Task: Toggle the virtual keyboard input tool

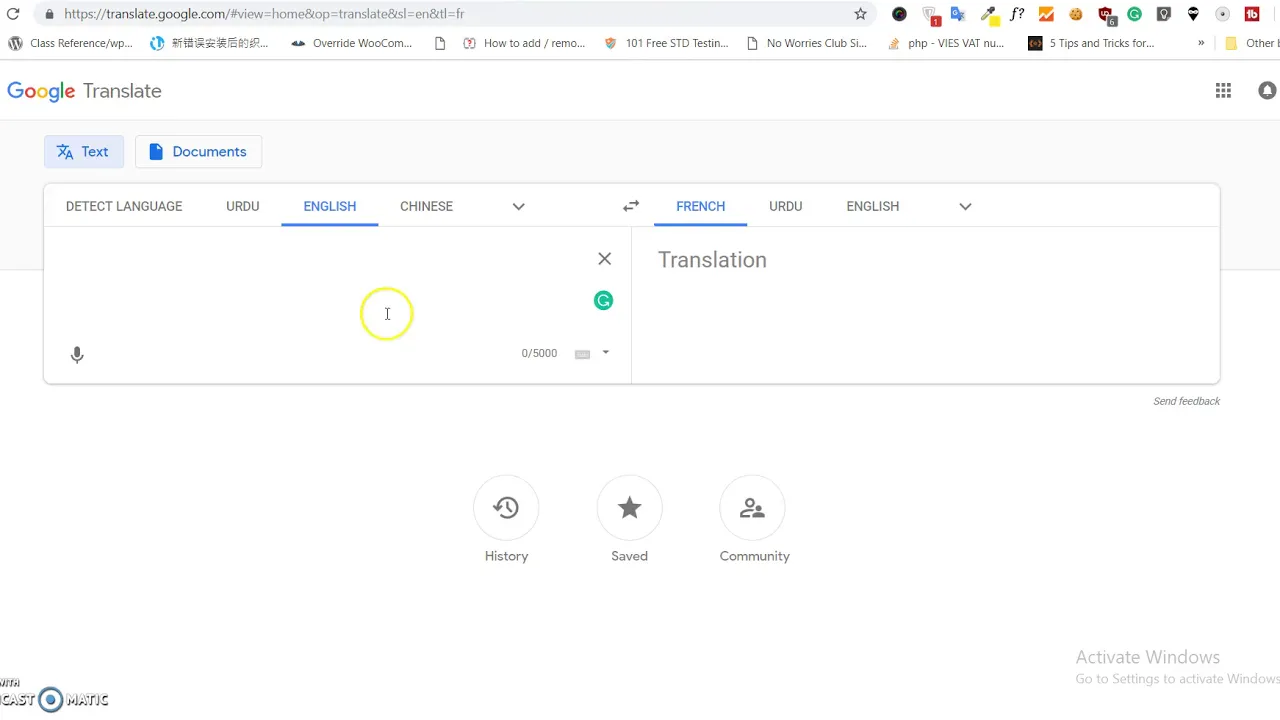Action: (582, 354)
